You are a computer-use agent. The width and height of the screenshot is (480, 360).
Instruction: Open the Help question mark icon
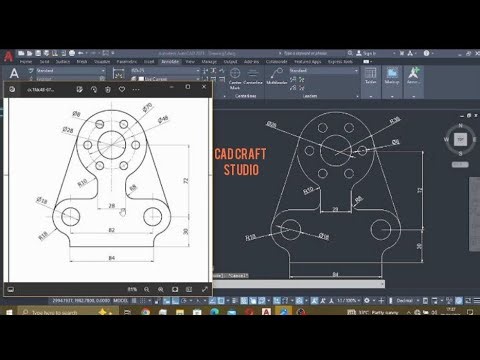pos(426,53)
